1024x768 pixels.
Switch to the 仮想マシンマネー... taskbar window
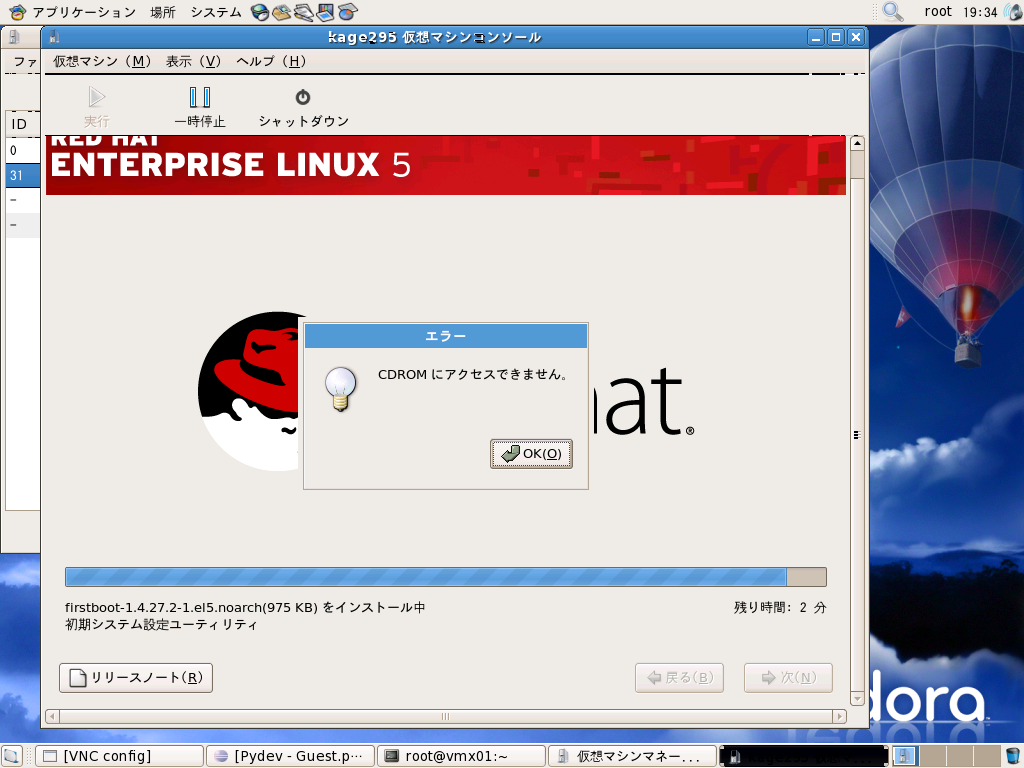point(633,756)
